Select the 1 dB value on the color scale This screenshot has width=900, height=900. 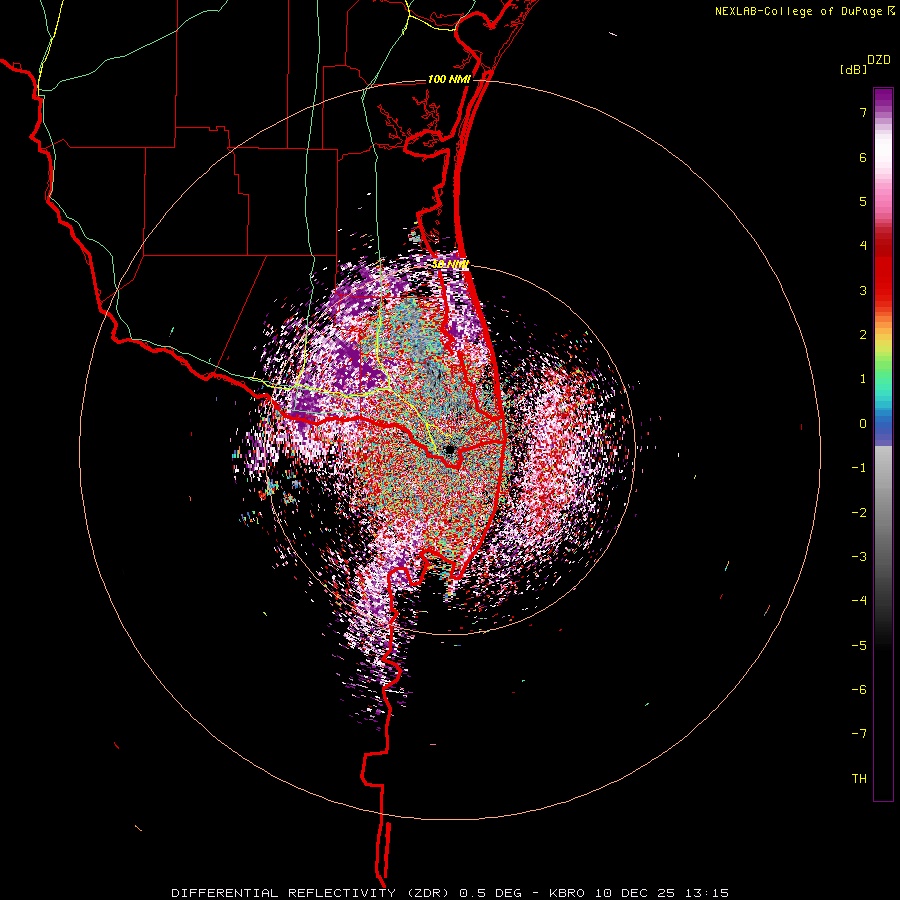[863, 379]
